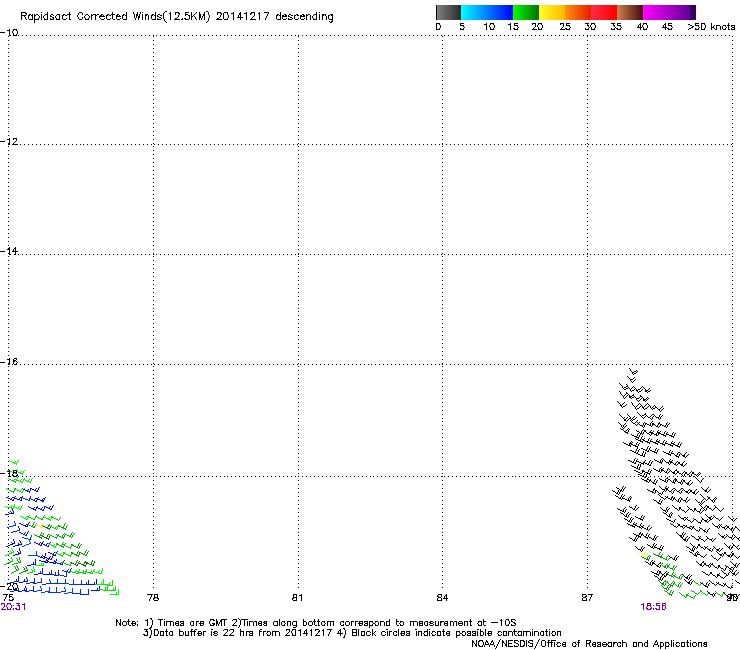Click the '-10' latitude axis label
The width and height of the screenshot is (740, 650).
[x=9, y=33]
